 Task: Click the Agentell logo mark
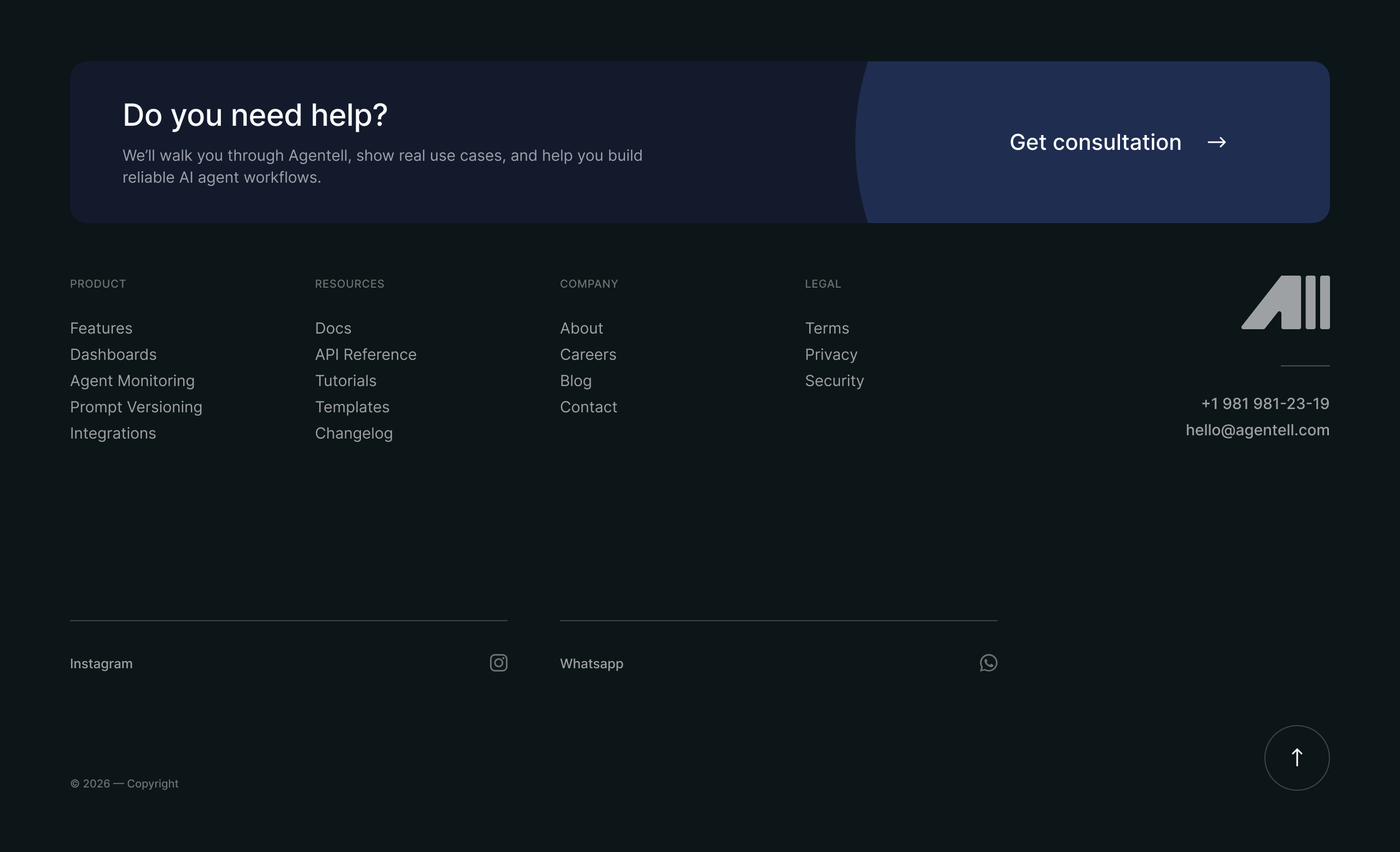coord(1285,302)
